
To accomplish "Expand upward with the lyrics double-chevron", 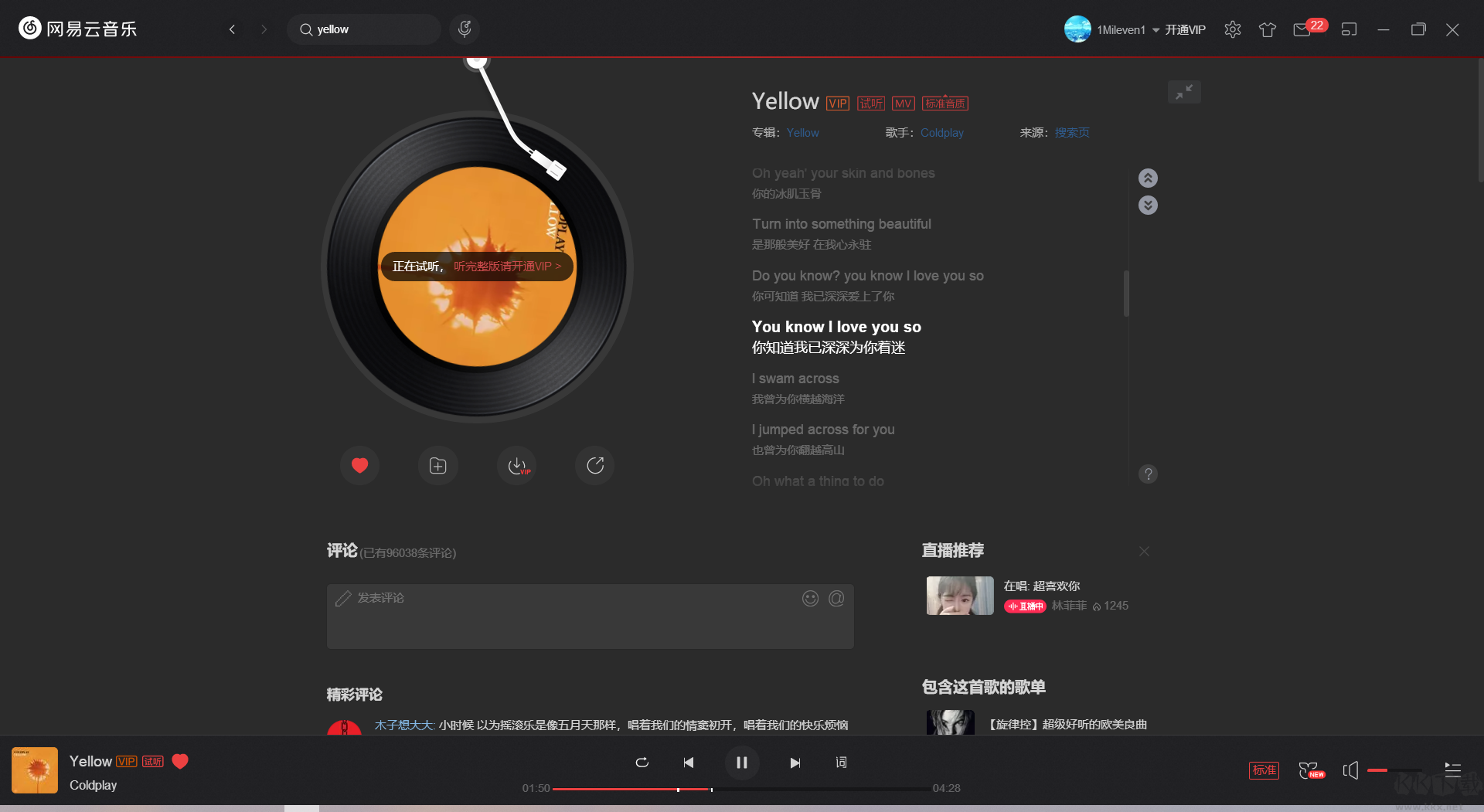I will [1148, 178].
